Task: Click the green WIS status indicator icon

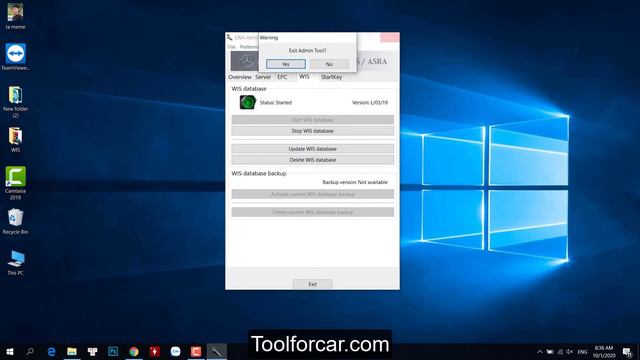Action: click(247, 102)
